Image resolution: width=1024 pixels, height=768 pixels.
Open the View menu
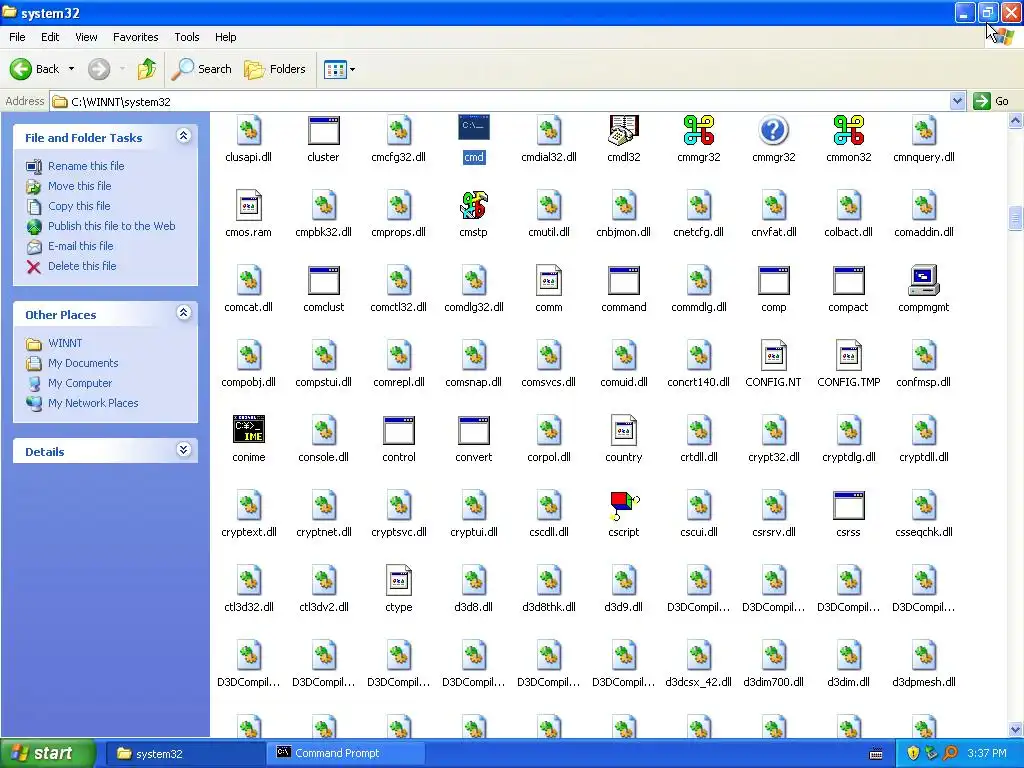tap(86, 37)
